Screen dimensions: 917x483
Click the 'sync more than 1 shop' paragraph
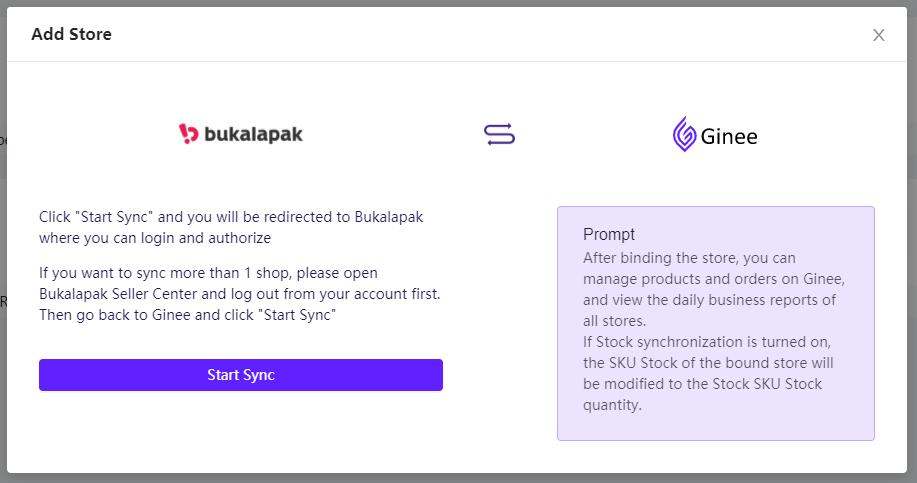pos(240,294)
